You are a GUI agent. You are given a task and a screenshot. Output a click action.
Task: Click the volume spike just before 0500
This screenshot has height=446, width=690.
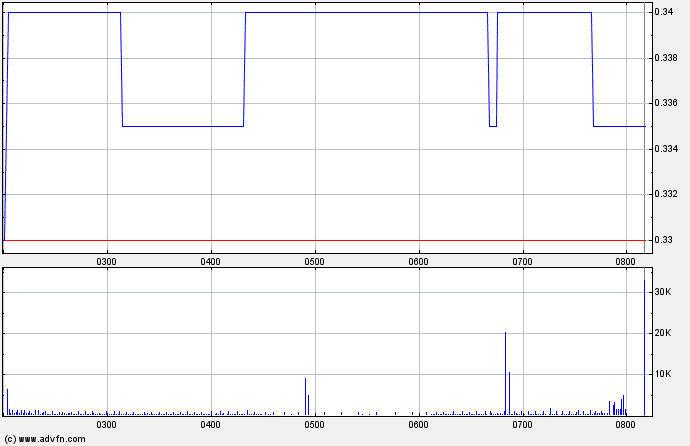point(305,396)
